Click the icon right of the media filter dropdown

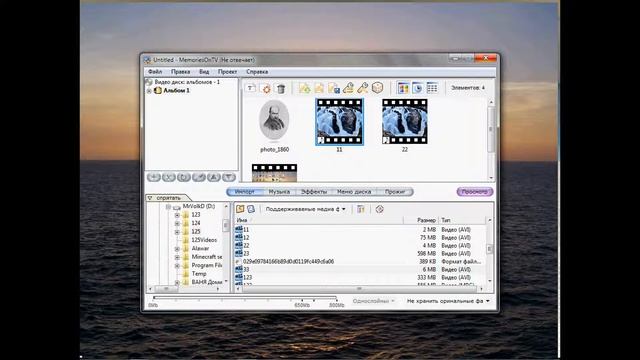click(x=361, y=209)
